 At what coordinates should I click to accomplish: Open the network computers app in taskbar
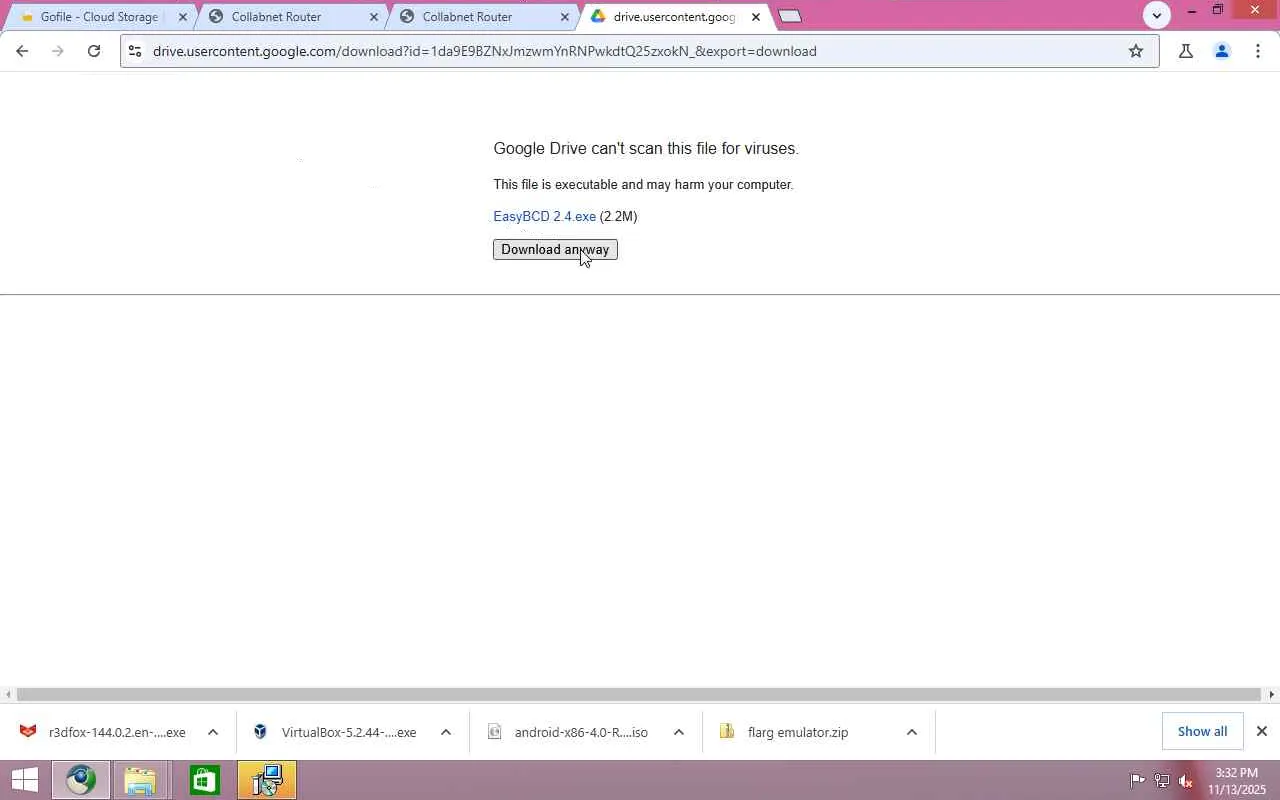[x=267, y=780]
